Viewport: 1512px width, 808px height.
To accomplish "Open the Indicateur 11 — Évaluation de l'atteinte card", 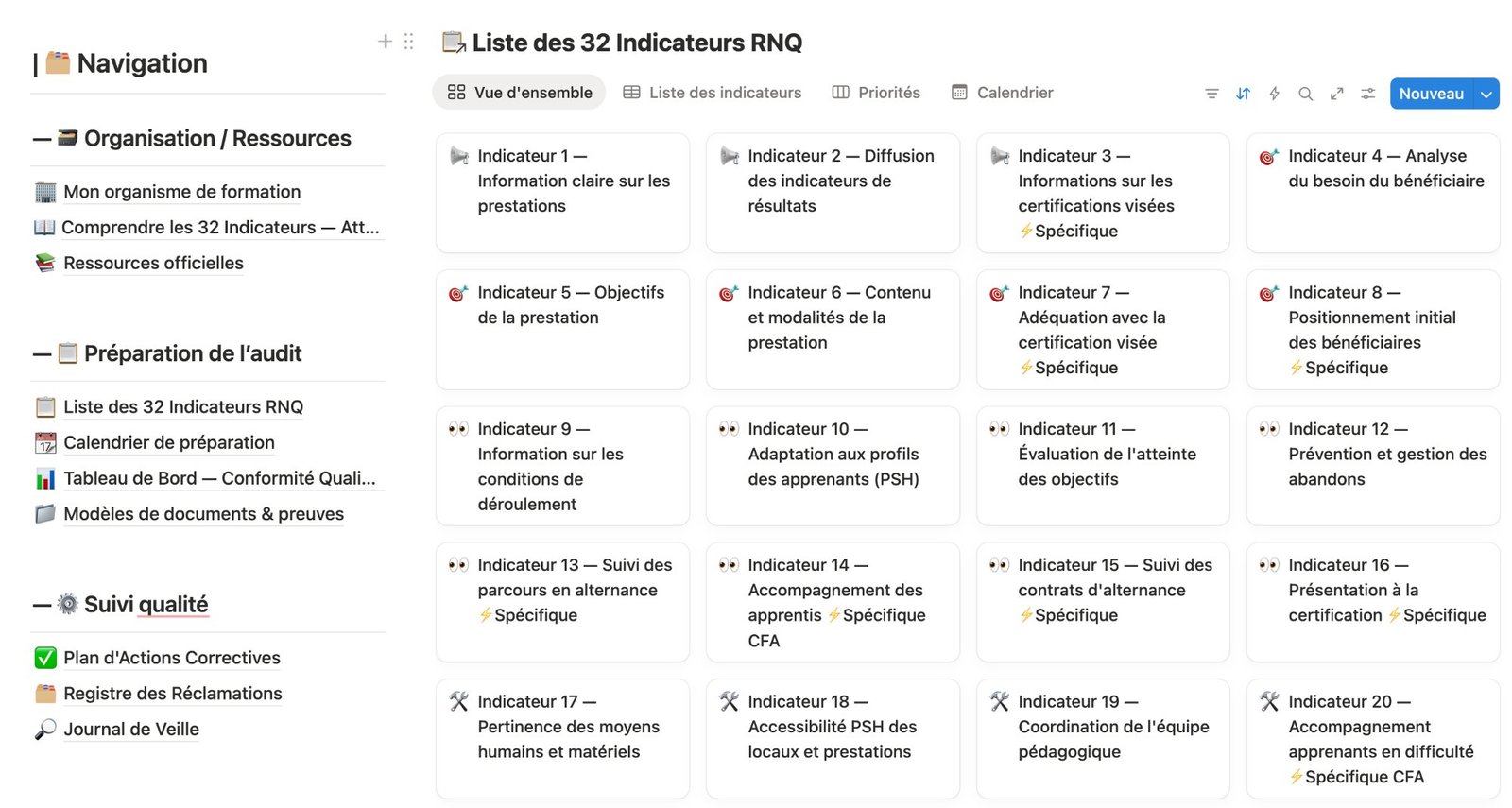I will tap(1103, 466).
